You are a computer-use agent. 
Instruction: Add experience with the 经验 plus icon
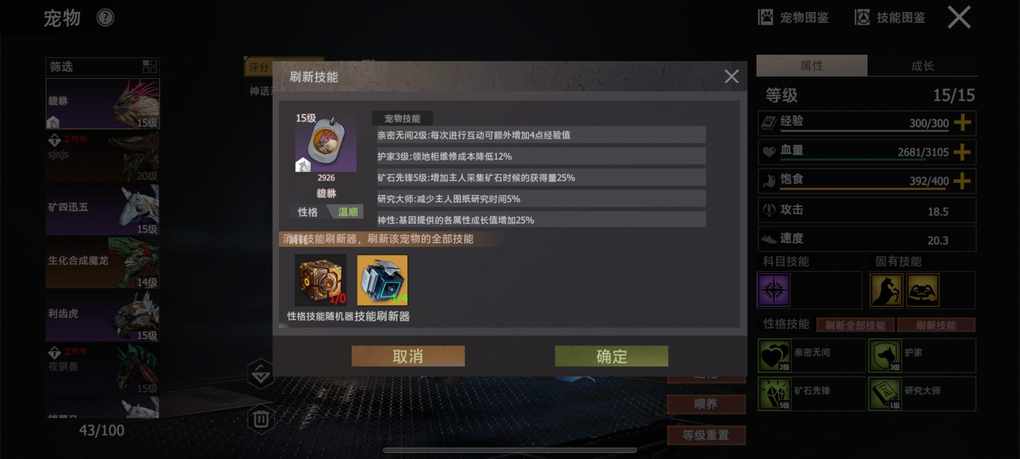click(961, 122)
